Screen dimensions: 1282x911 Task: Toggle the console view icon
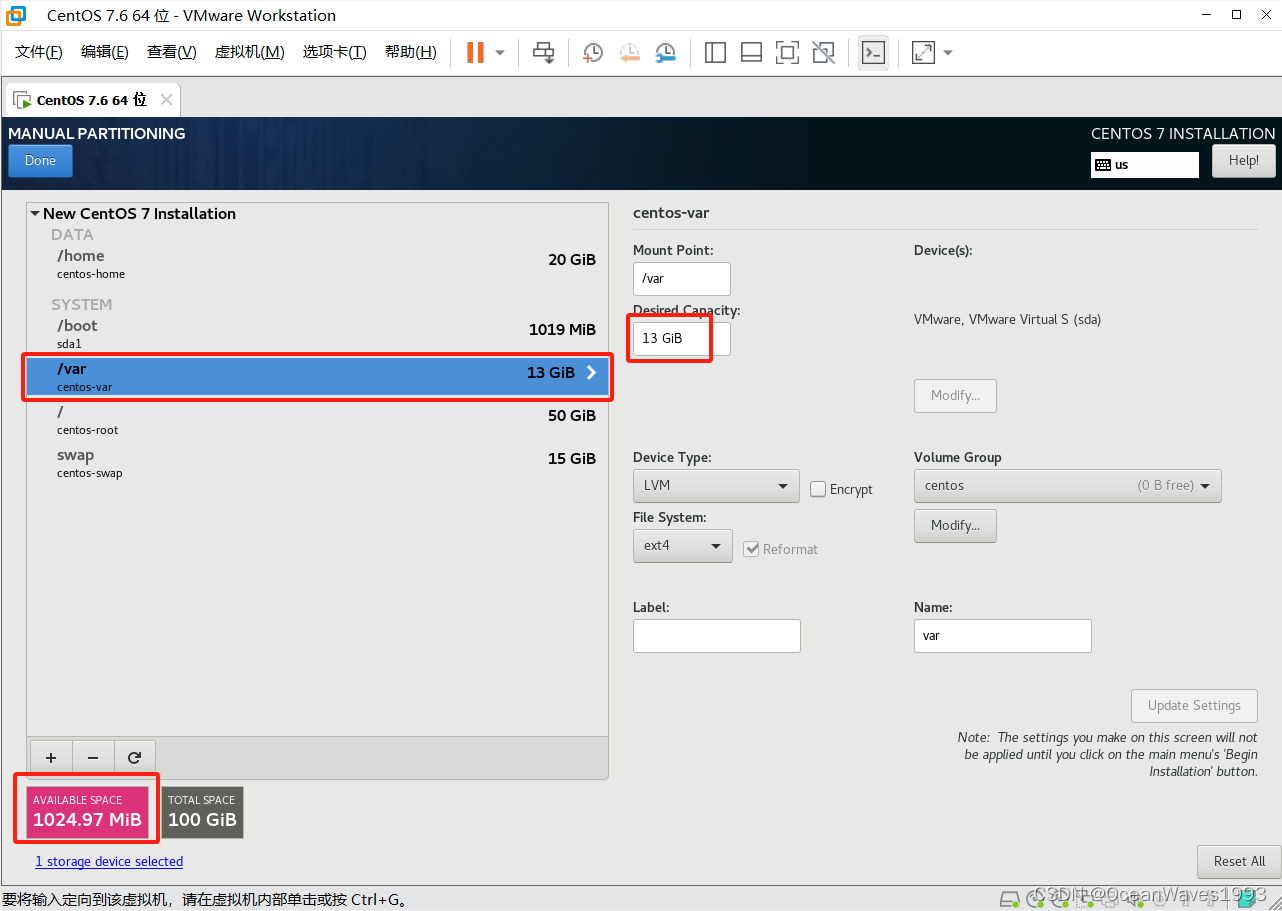click(873, 53)
